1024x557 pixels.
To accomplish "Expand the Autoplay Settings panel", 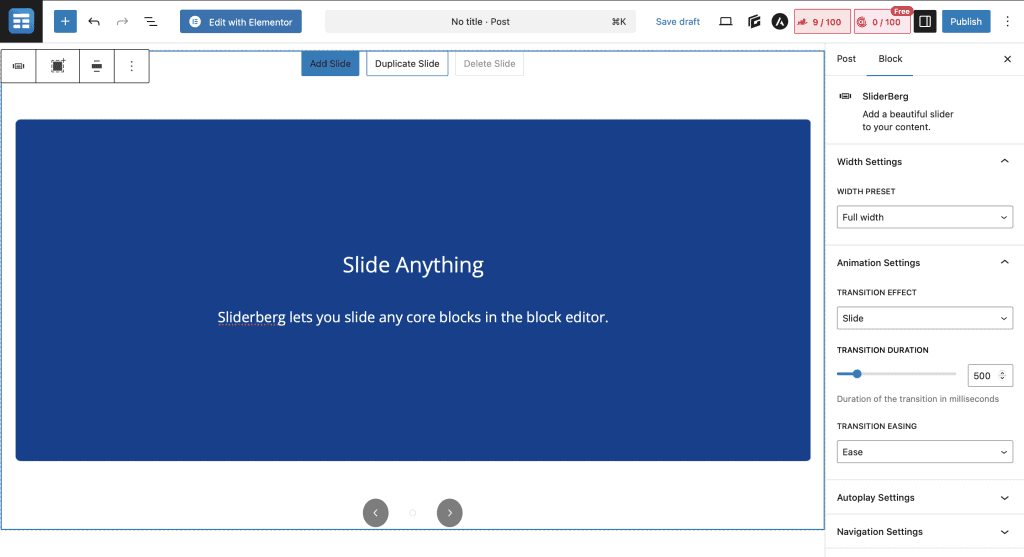I will point(924,498).
